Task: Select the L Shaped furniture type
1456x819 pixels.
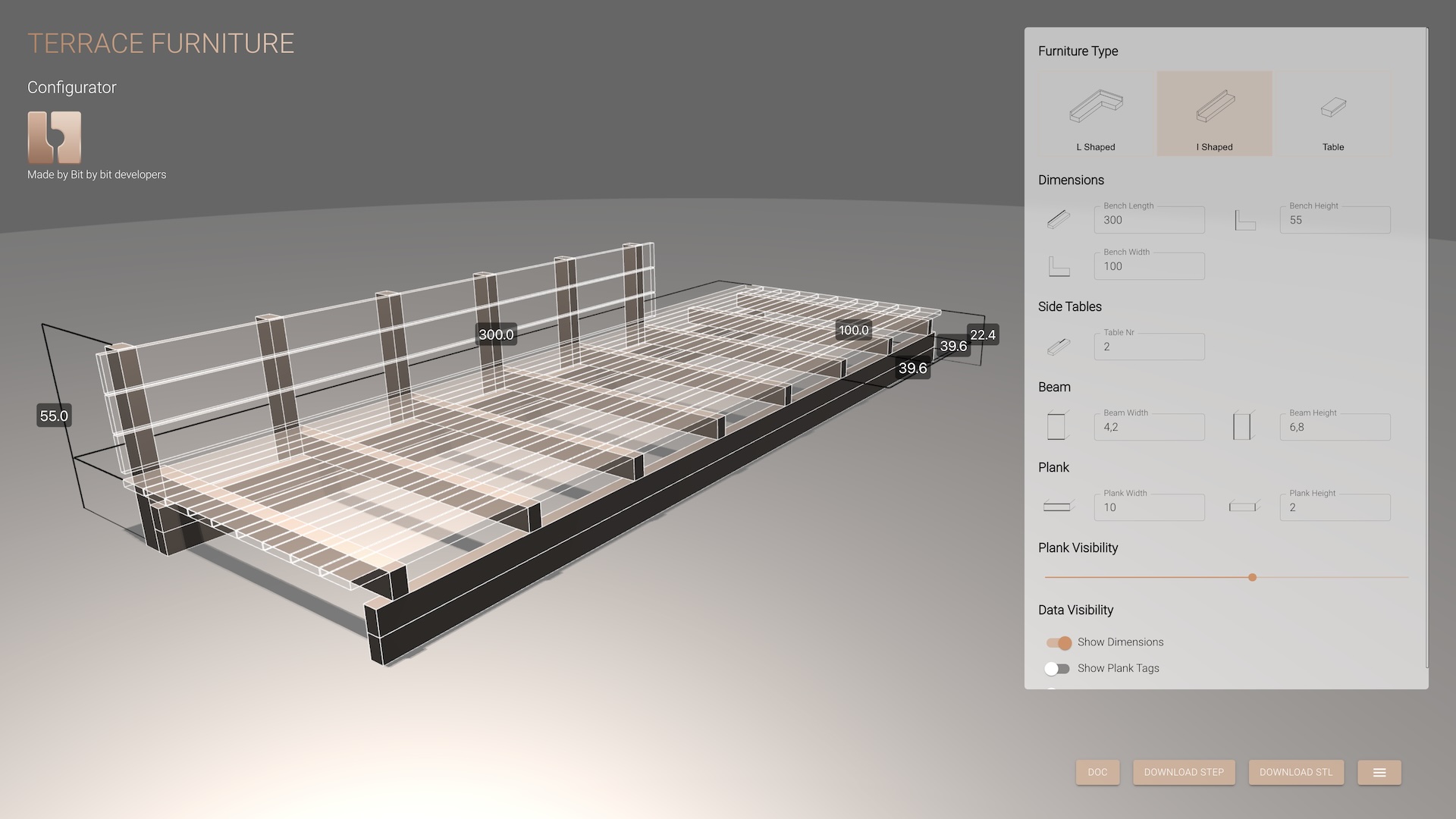Action: 1096,114
